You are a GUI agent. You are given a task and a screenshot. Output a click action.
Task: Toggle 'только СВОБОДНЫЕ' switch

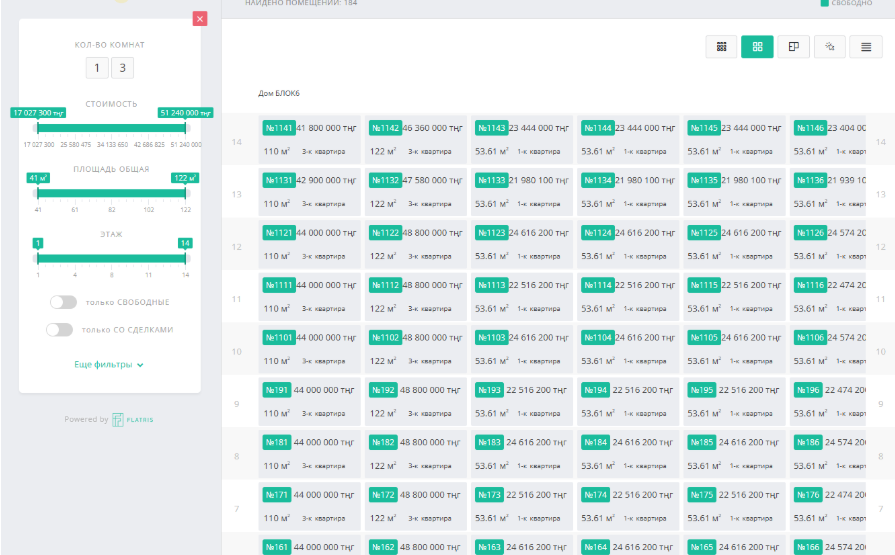[x=61, y=302]
